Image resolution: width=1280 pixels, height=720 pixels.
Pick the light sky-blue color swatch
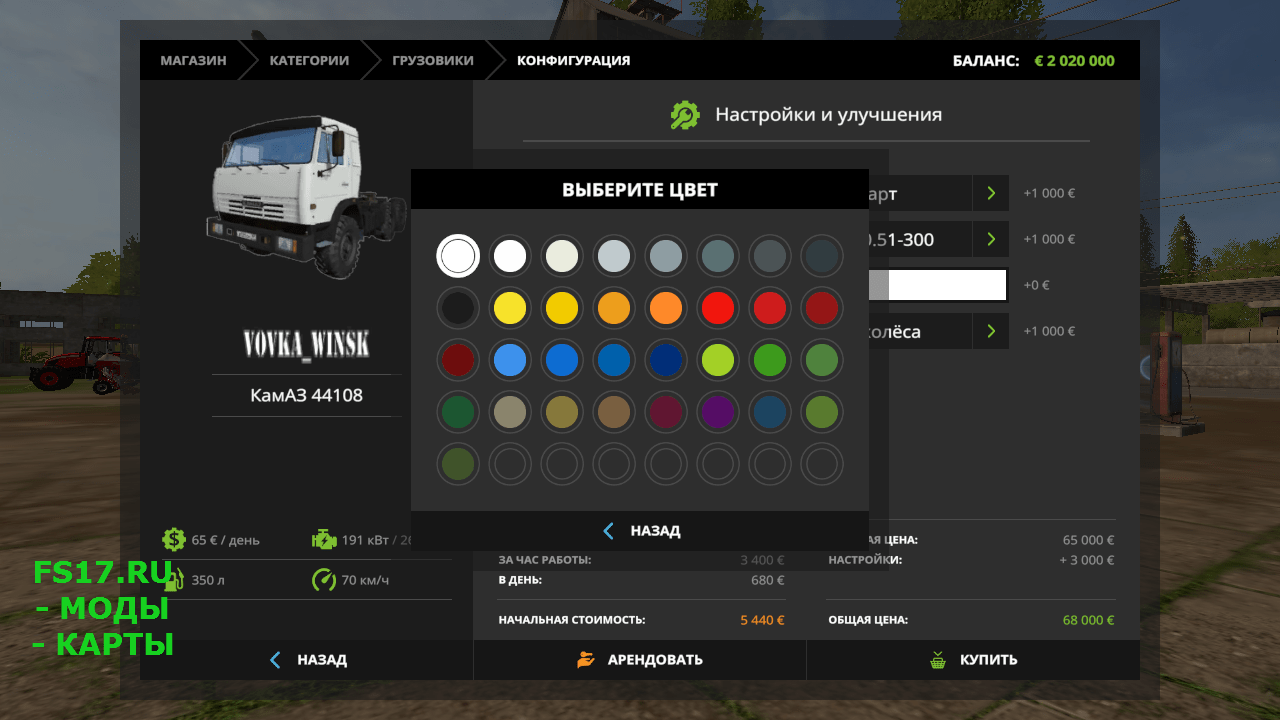click(x=510, y=360)
